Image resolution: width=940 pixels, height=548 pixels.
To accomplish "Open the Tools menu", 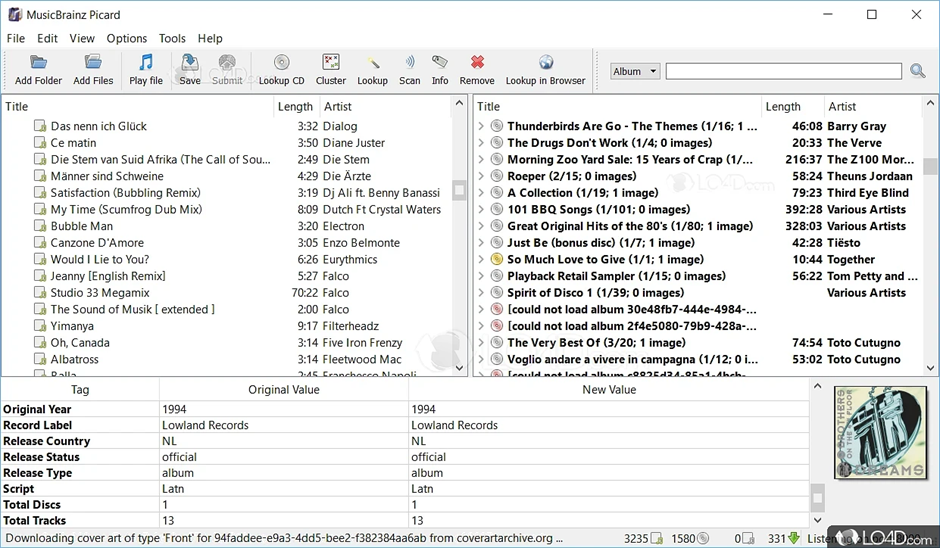I will tap(172, 38).
